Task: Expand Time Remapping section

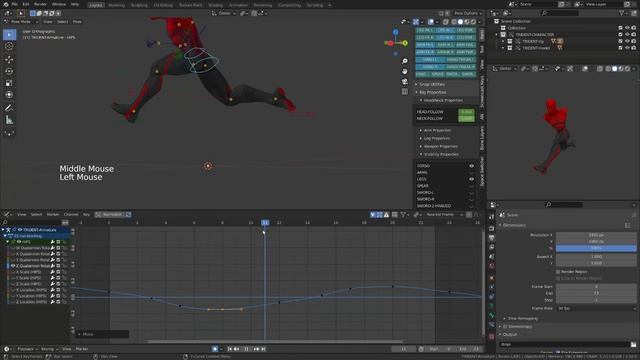Action: [x=522, y=318]
